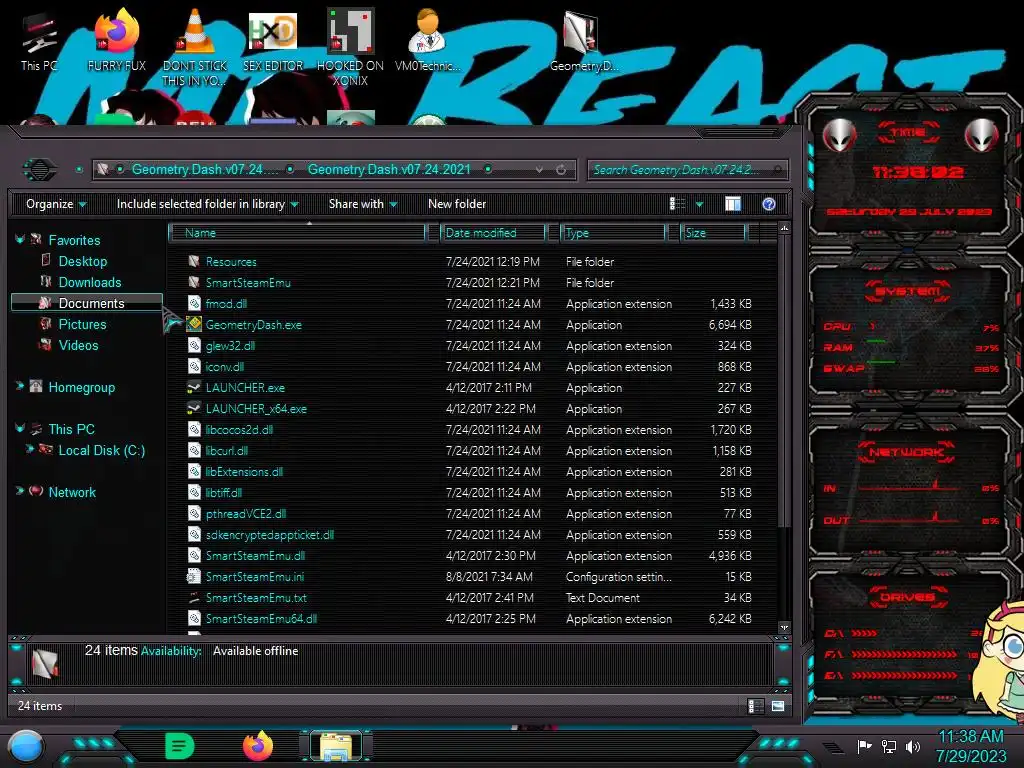Viewport: 1024px width, 768px height.
Task: Open Include selected folder in library menu
Action: 207,204
